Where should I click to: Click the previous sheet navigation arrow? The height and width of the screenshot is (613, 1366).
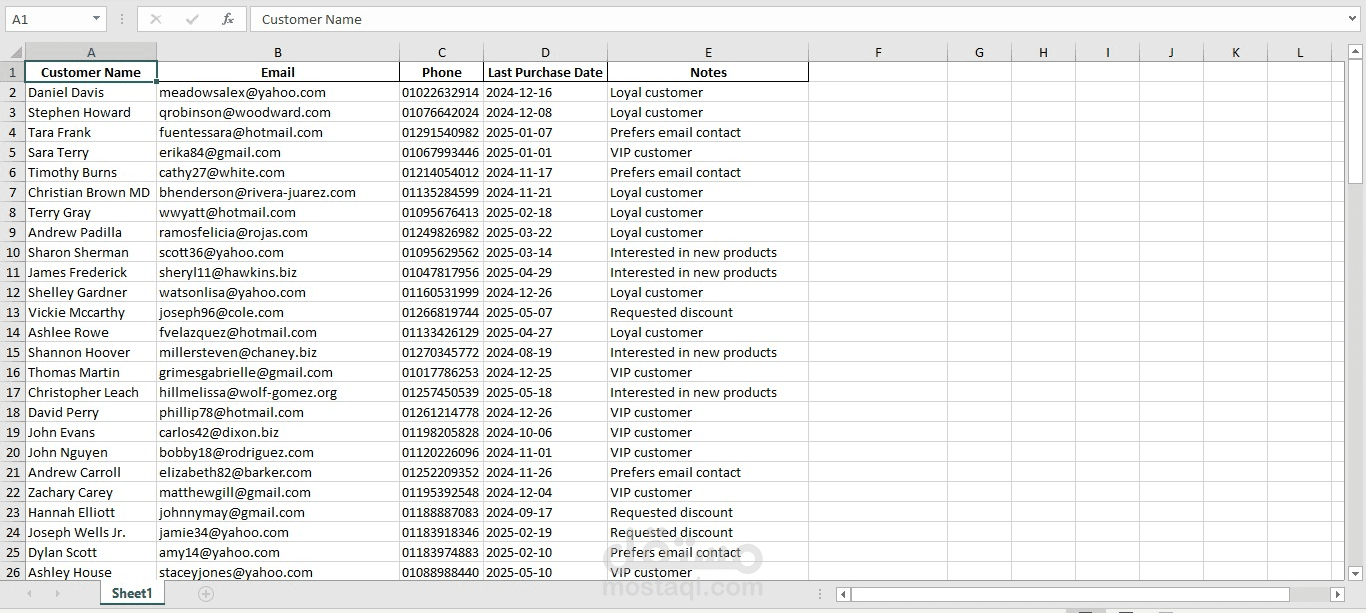click(x=29, y=594)
